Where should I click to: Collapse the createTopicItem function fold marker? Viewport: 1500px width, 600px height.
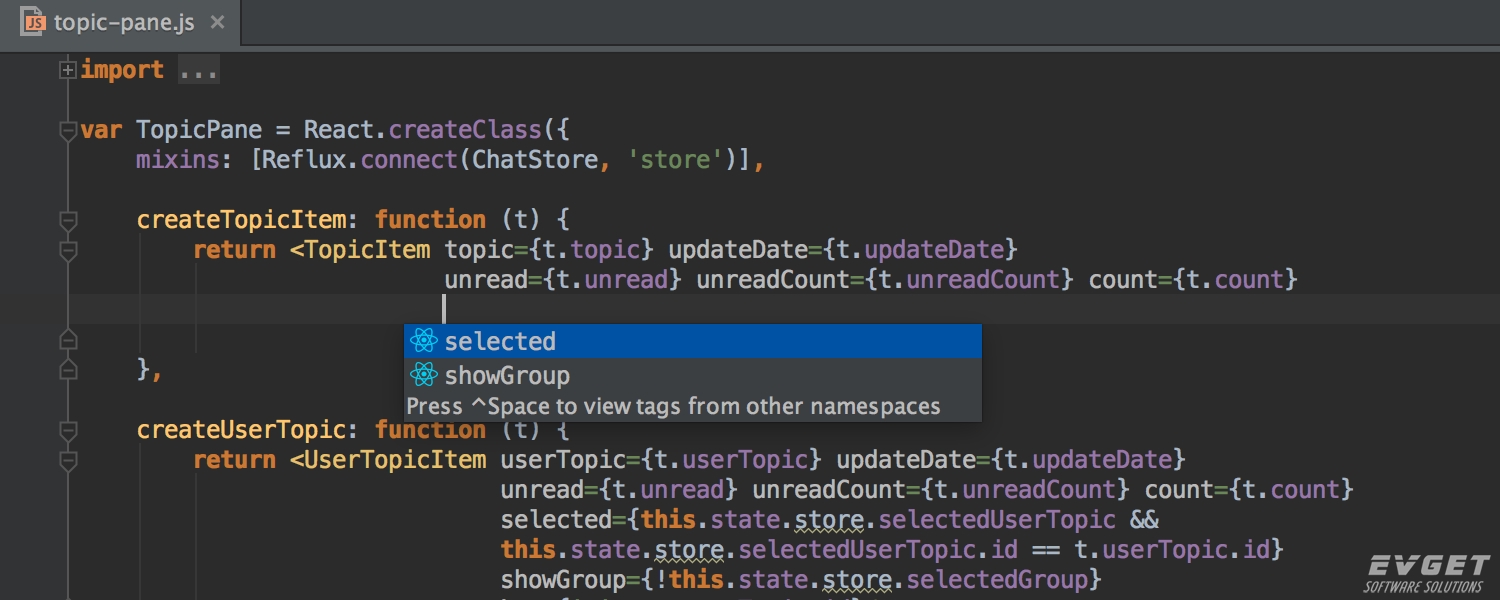coord(68,220)
